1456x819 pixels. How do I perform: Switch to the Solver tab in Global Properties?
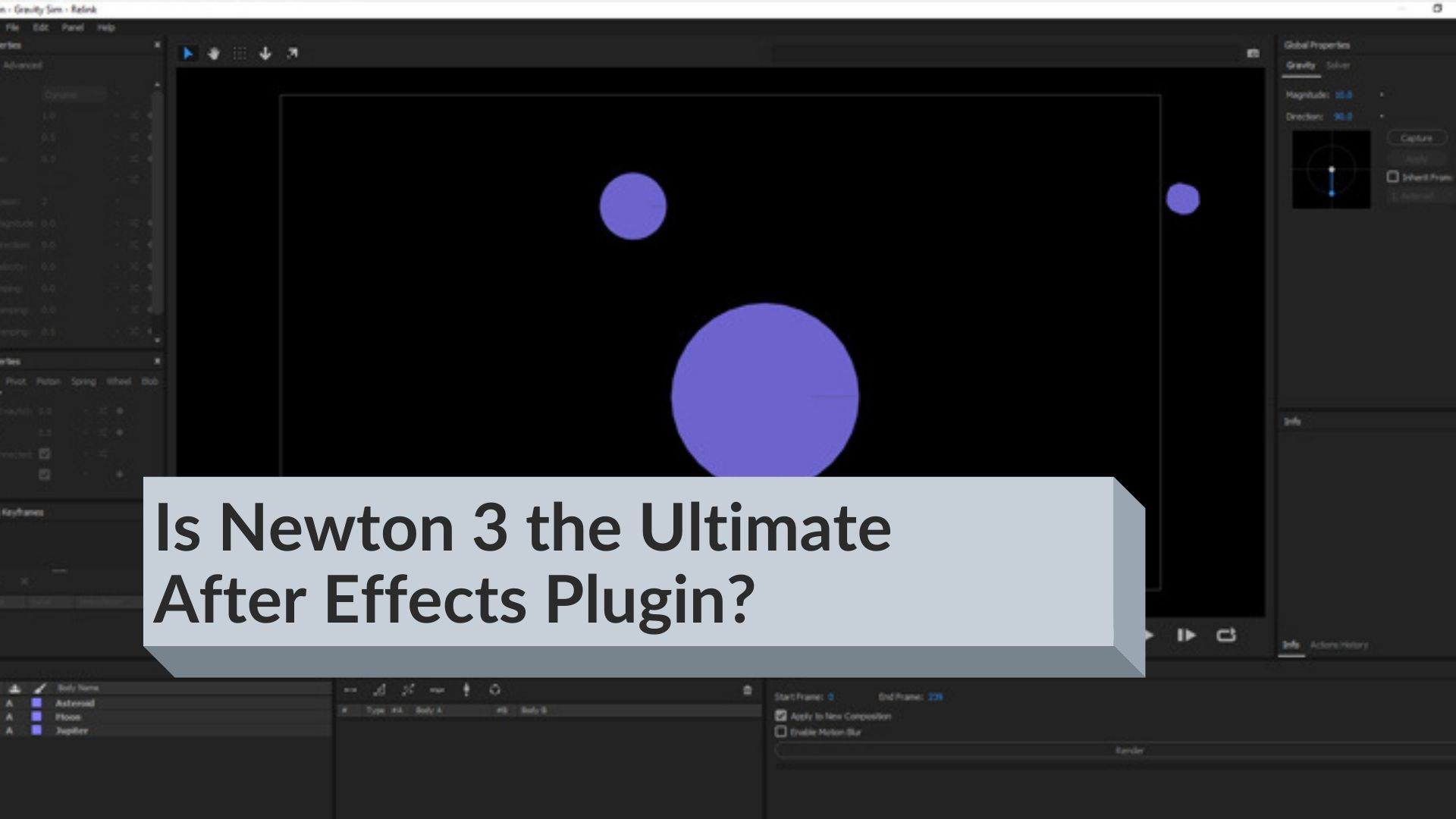1338,65
